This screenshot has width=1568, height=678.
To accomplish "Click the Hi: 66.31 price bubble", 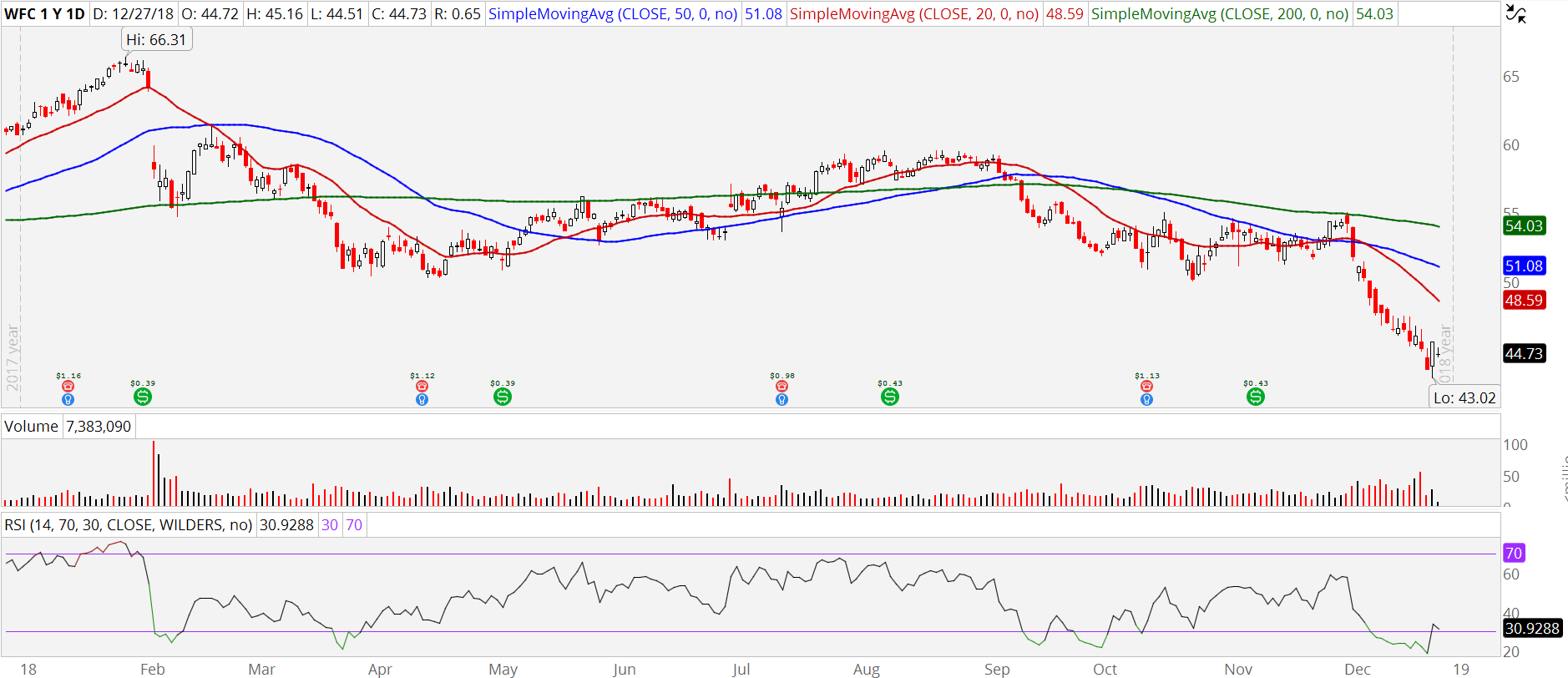I will [x=156, y=39].
